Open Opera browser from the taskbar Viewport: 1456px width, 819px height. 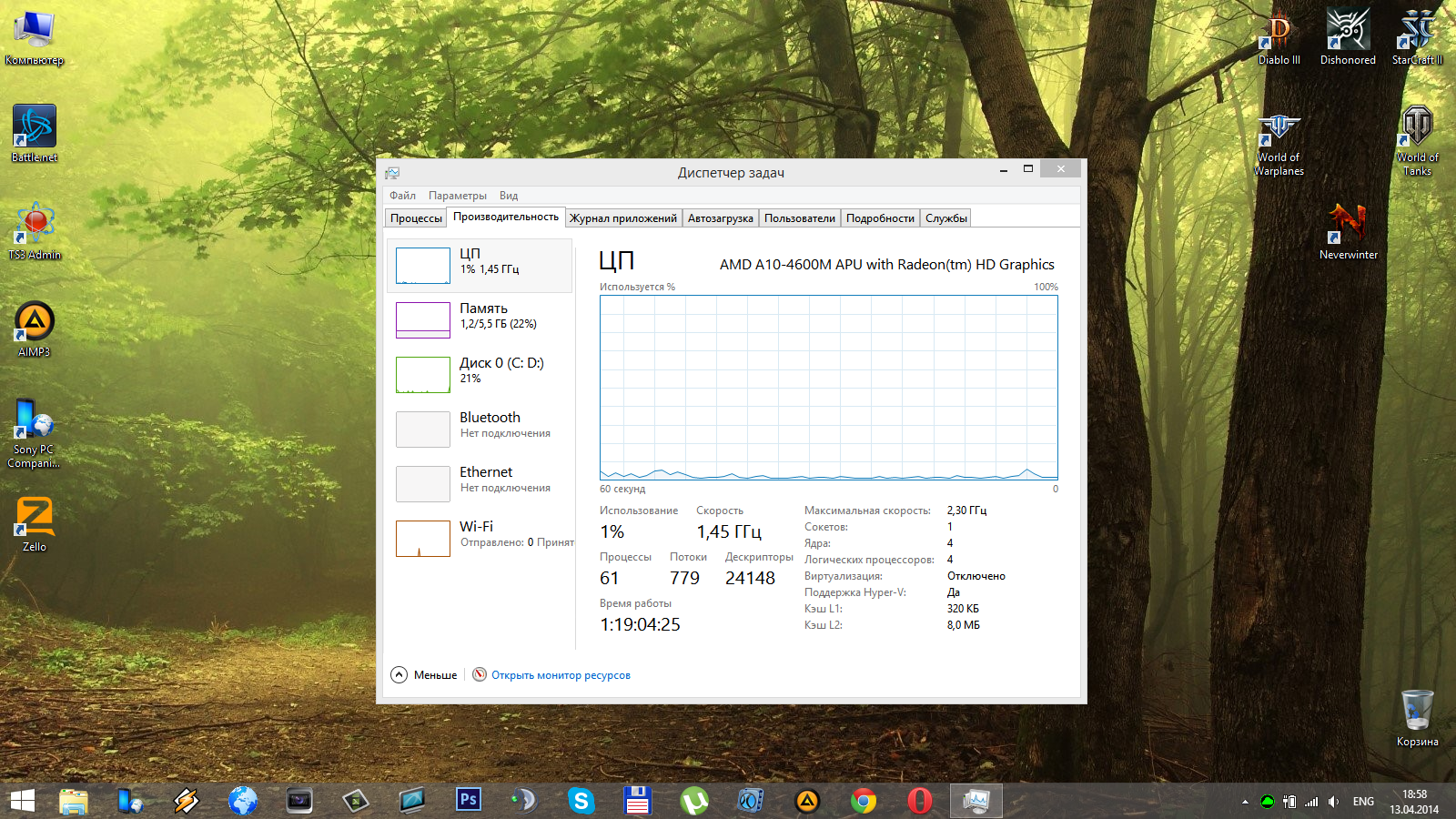919,800
